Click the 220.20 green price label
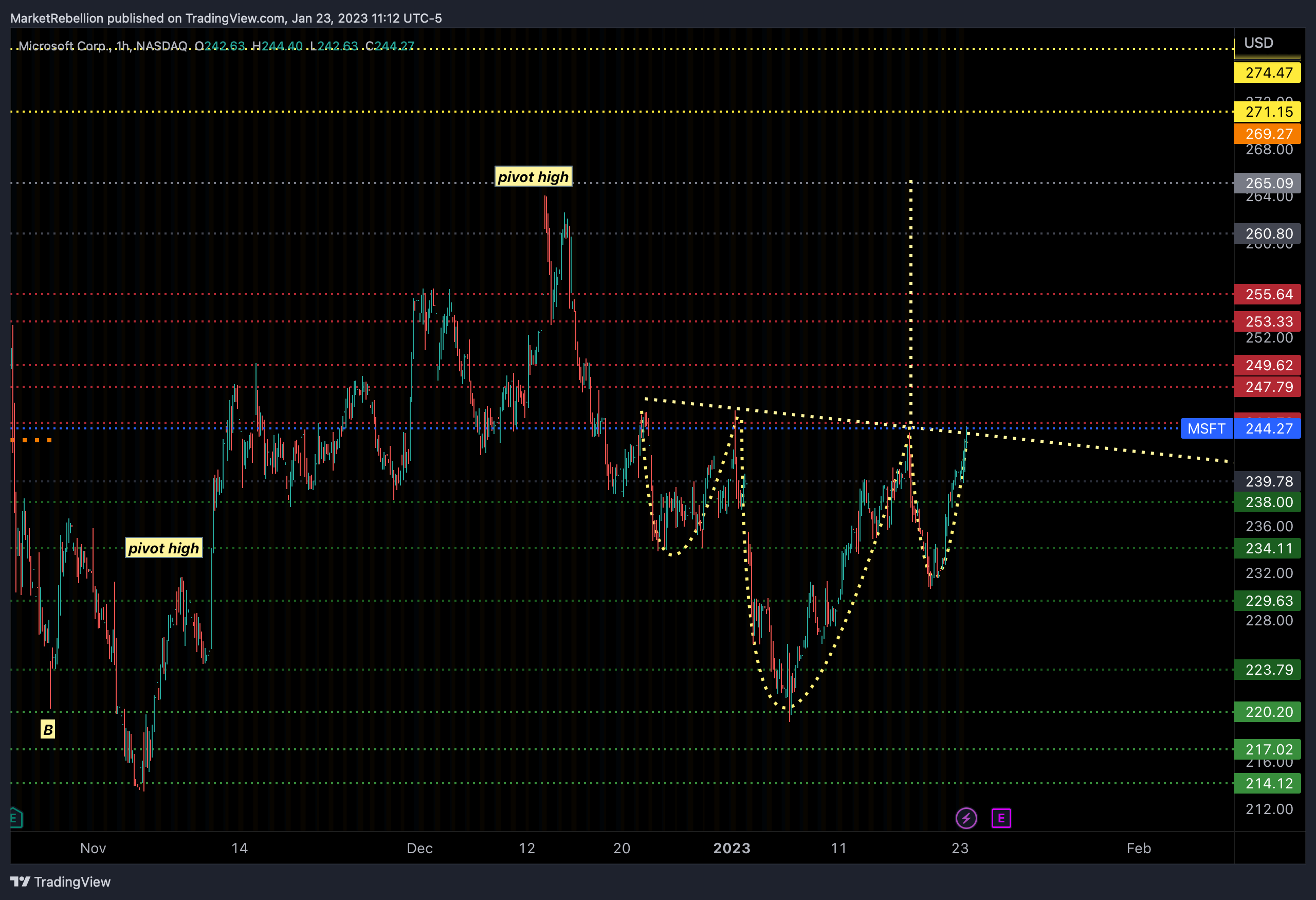 tap(1267, 711)
